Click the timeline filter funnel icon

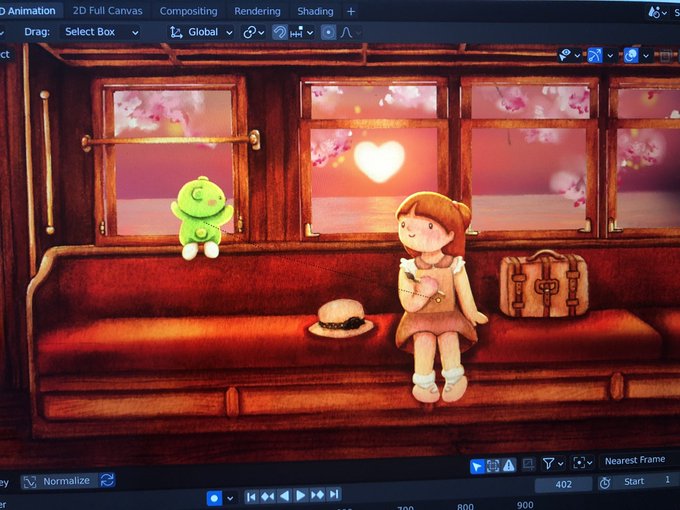pyautogui.click(x=548, y=464)
